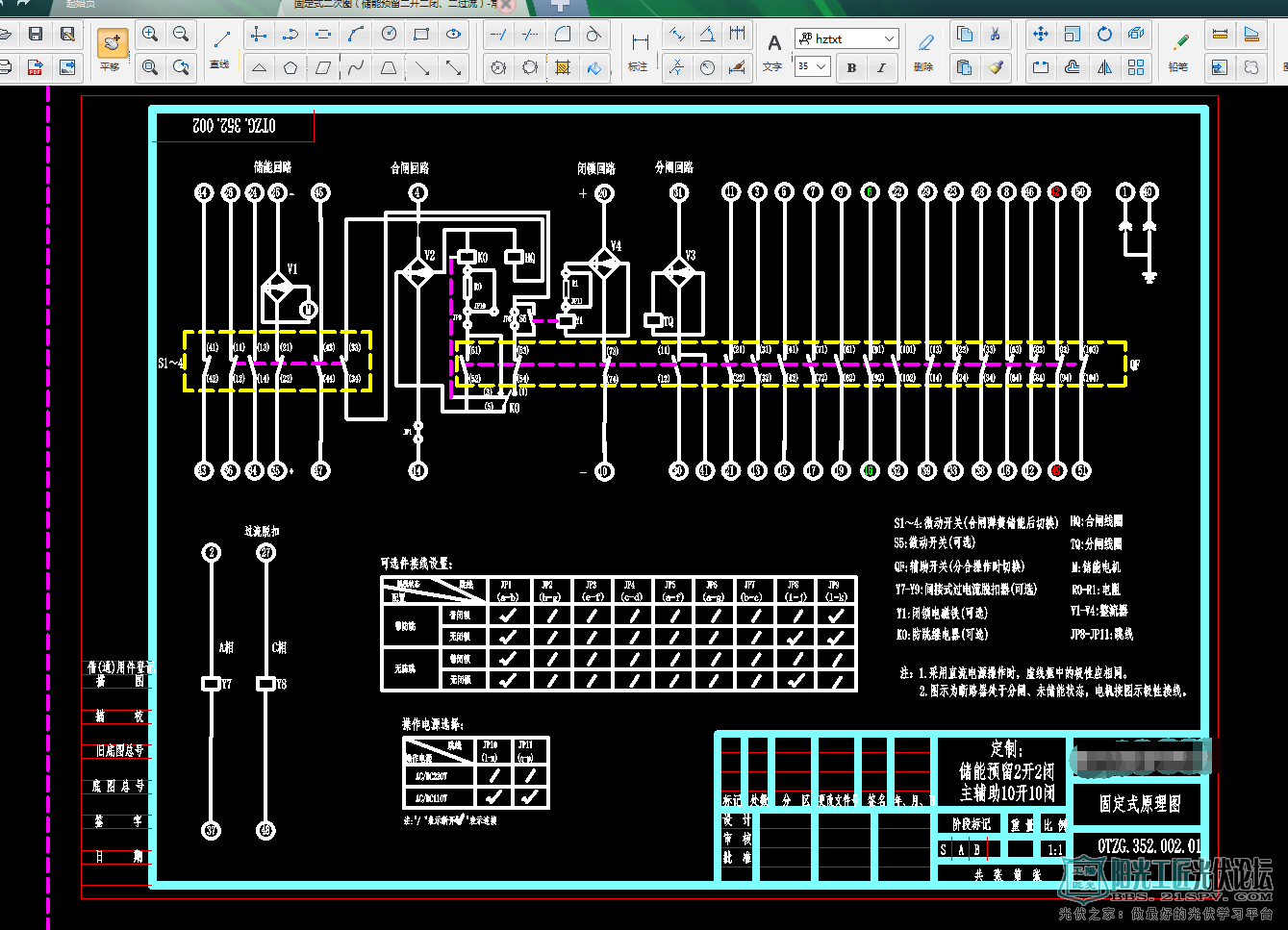The width and height of the screenshot is (1288, 930).
Task: Select the aligned dimension tool
Action: pyautogui.click(x=677, y=35)
